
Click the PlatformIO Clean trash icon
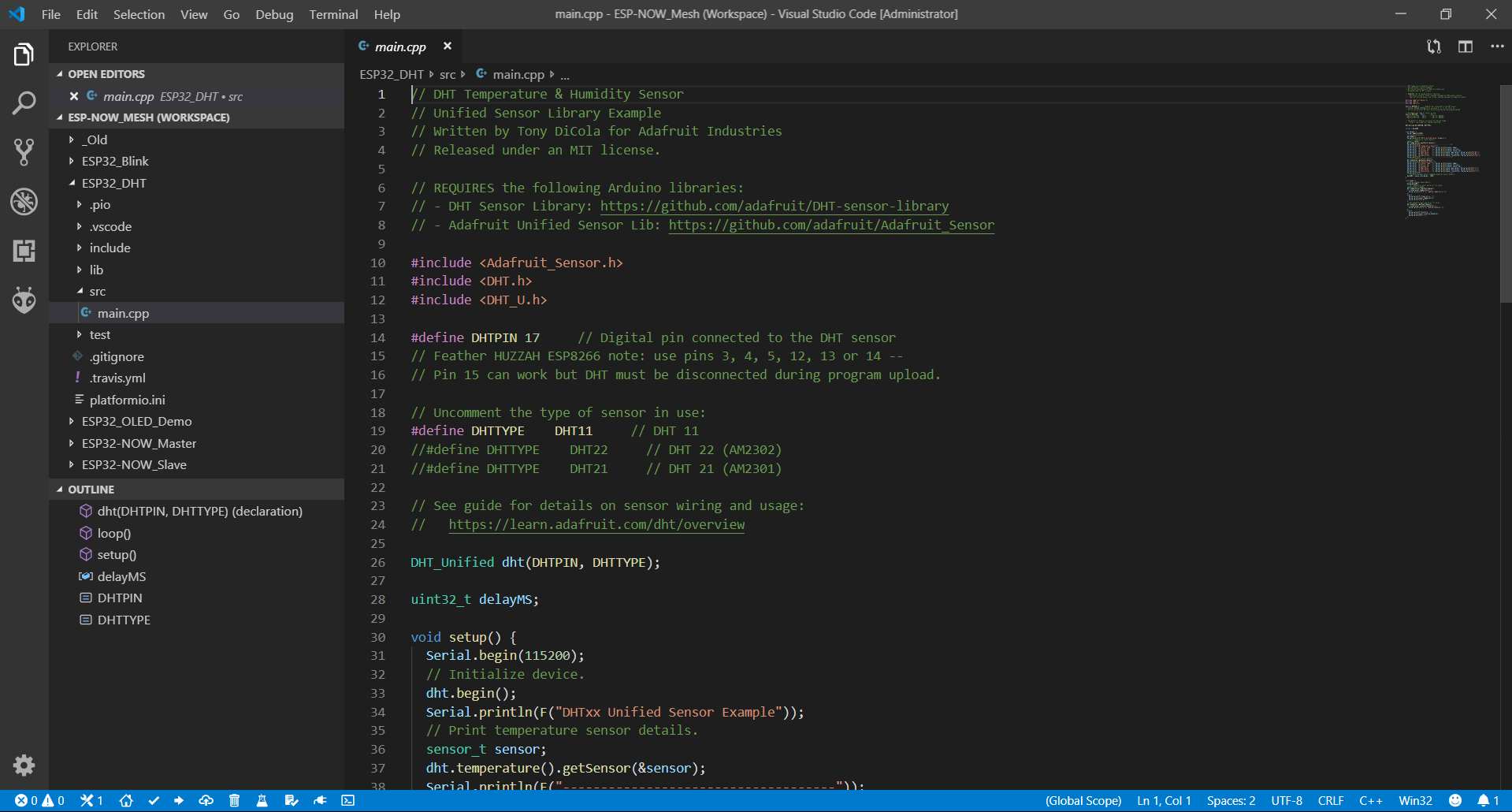[x=234, y=800]
